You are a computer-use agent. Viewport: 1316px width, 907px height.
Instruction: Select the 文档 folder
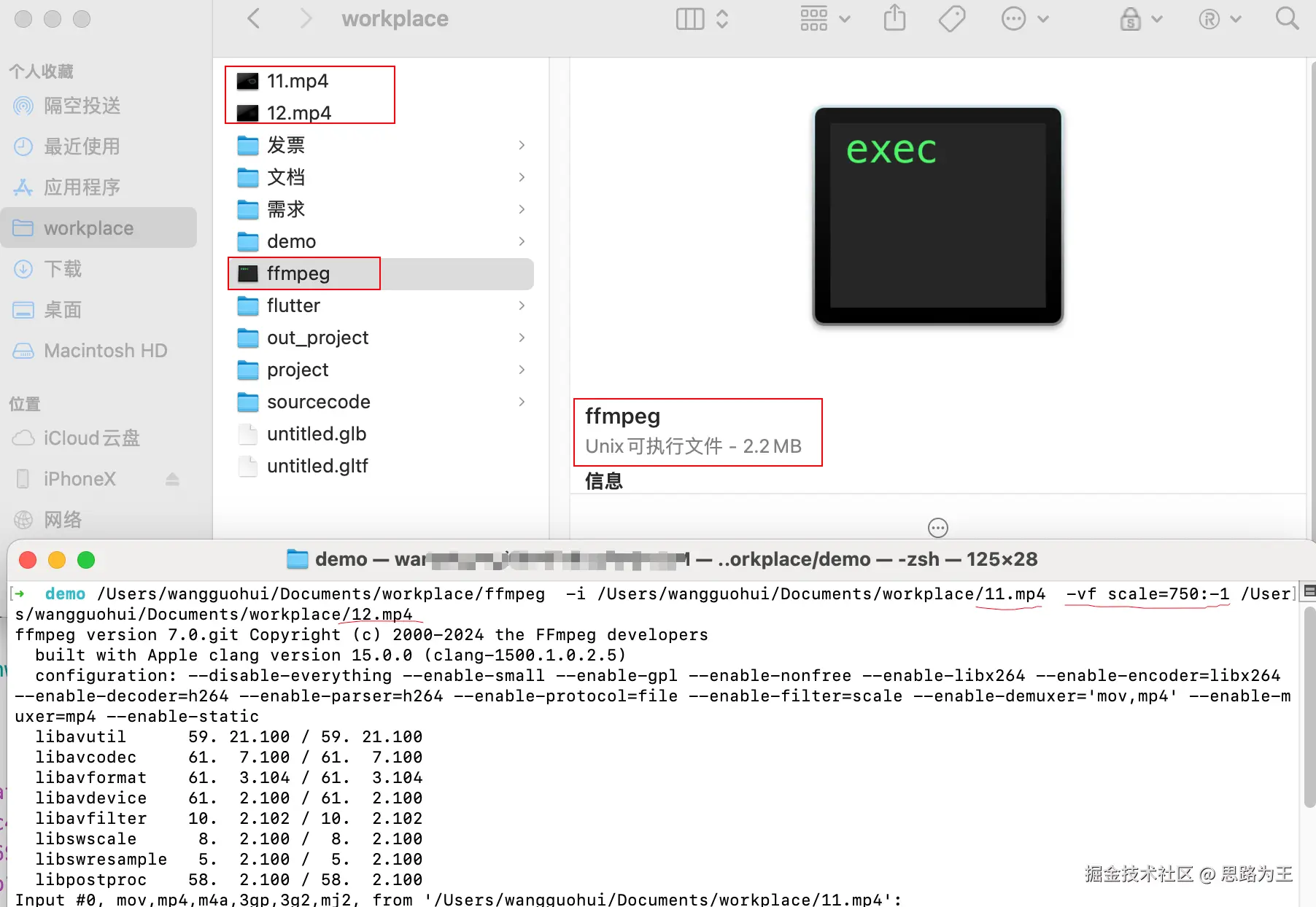point(381,177)
